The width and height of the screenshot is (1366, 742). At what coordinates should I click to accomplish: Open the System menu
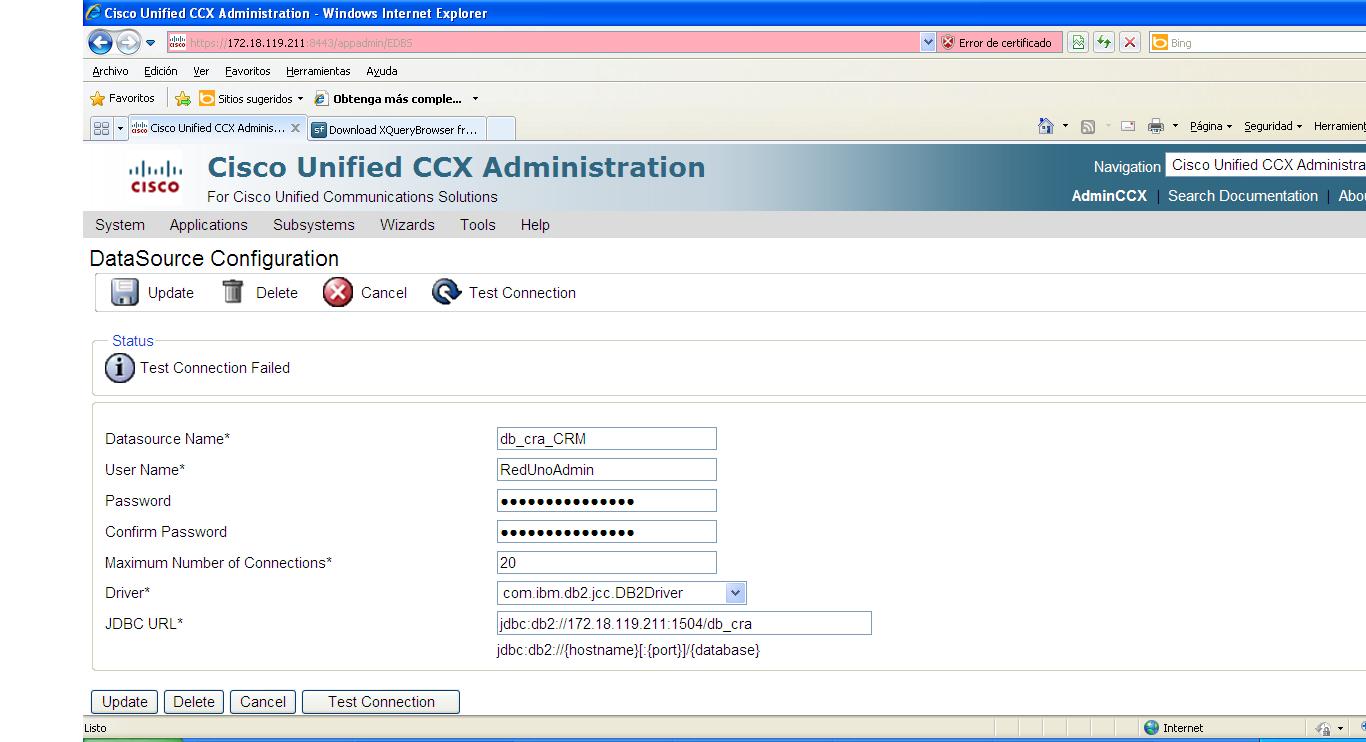[120, 225]
